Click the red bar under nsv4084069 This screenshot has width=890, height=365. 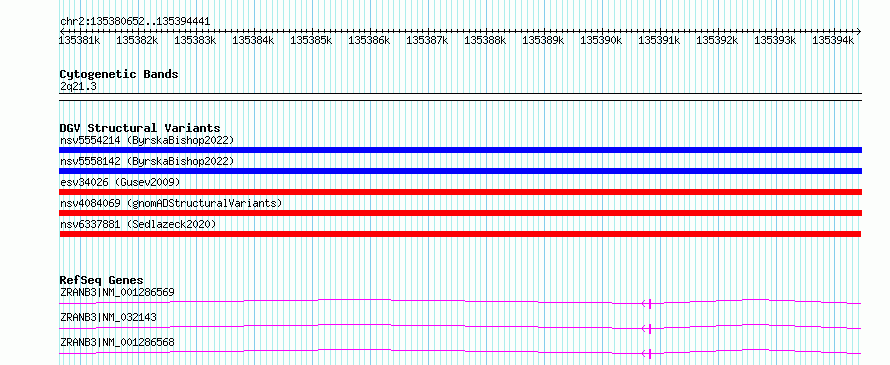460,213
